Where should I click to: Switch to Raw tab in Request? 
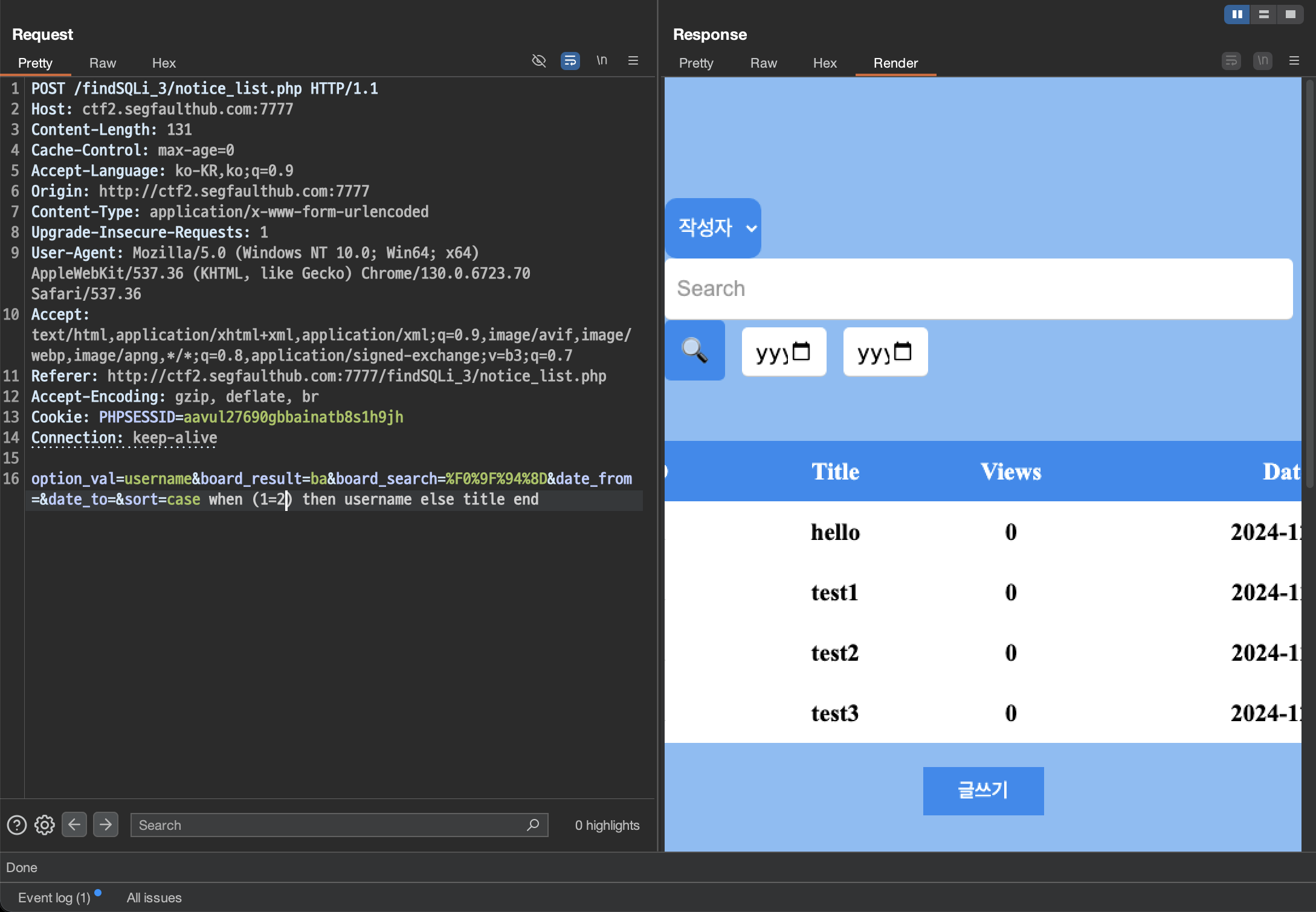click(x=102, y=63)
